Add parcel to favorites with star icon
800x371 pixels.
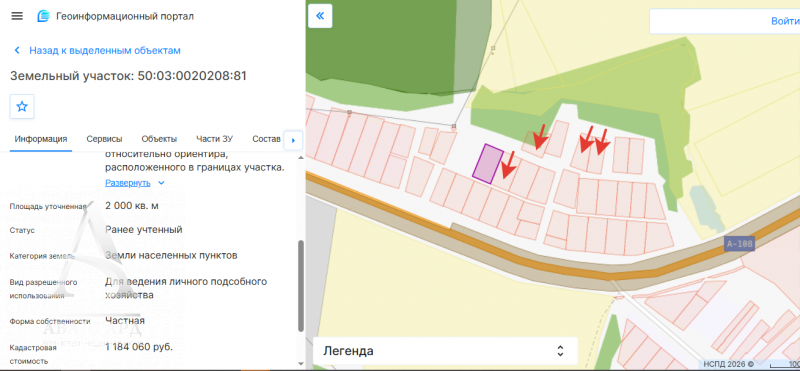[x=22, y=107]
